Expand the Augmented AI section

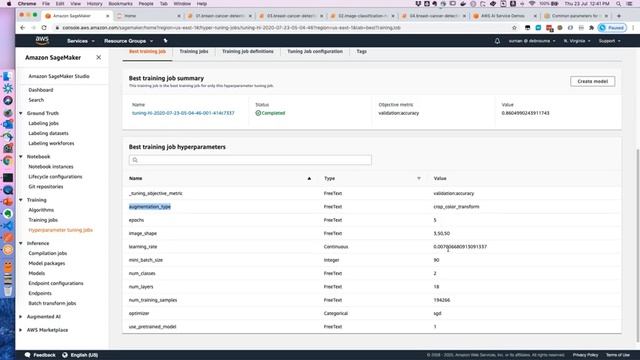[21, 317]
